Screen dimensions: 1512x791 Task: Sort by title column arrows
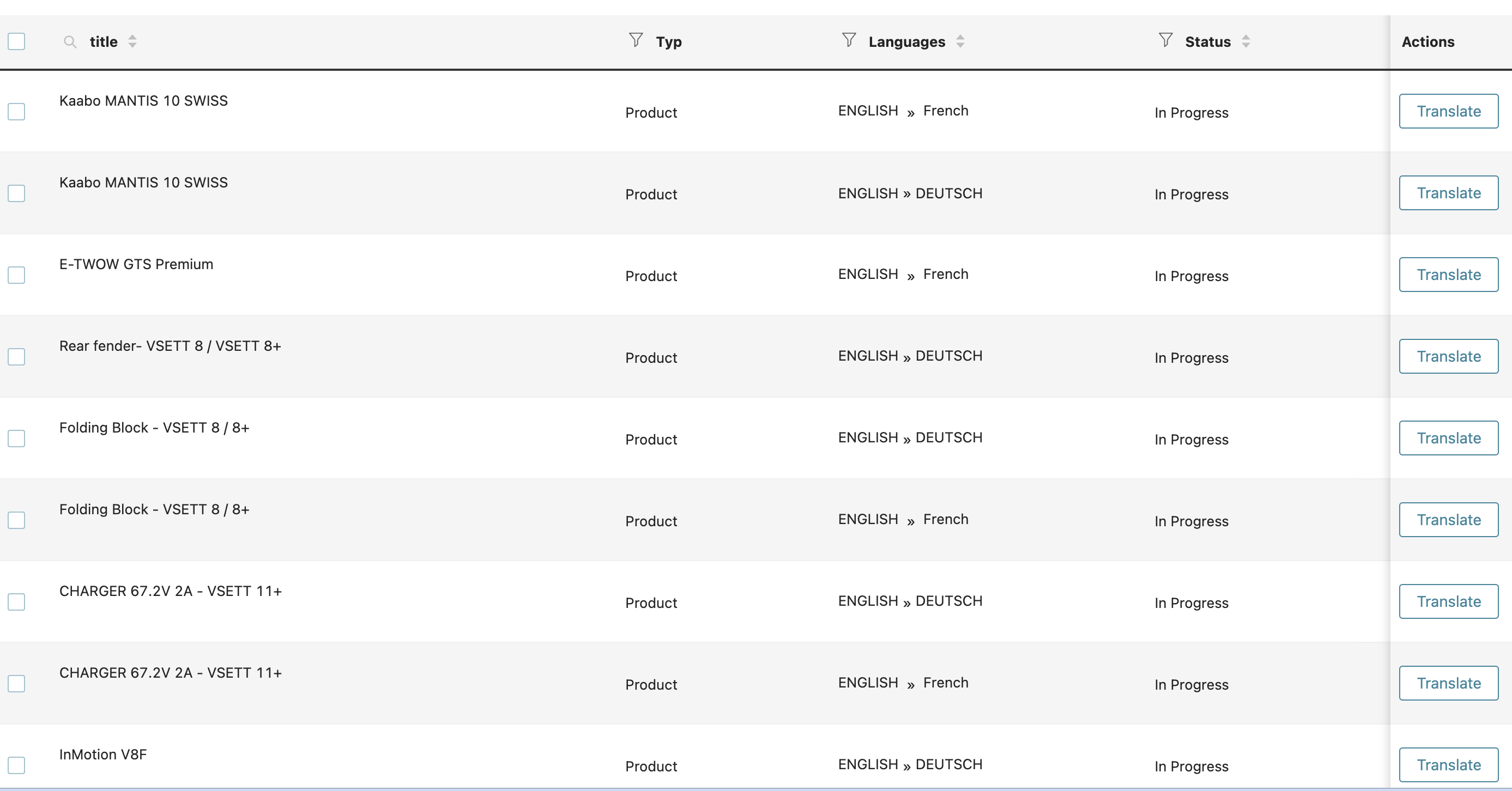coord(132,41)
